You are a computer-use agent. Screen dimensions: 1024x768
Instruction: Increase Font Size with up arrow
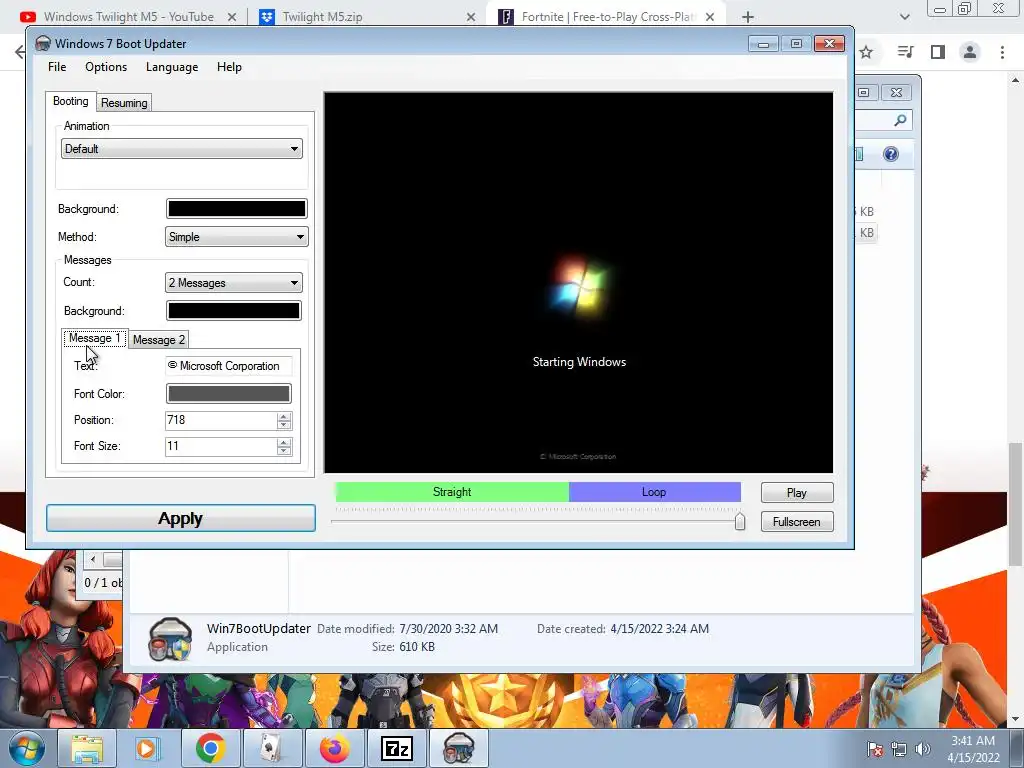point(283,442)
